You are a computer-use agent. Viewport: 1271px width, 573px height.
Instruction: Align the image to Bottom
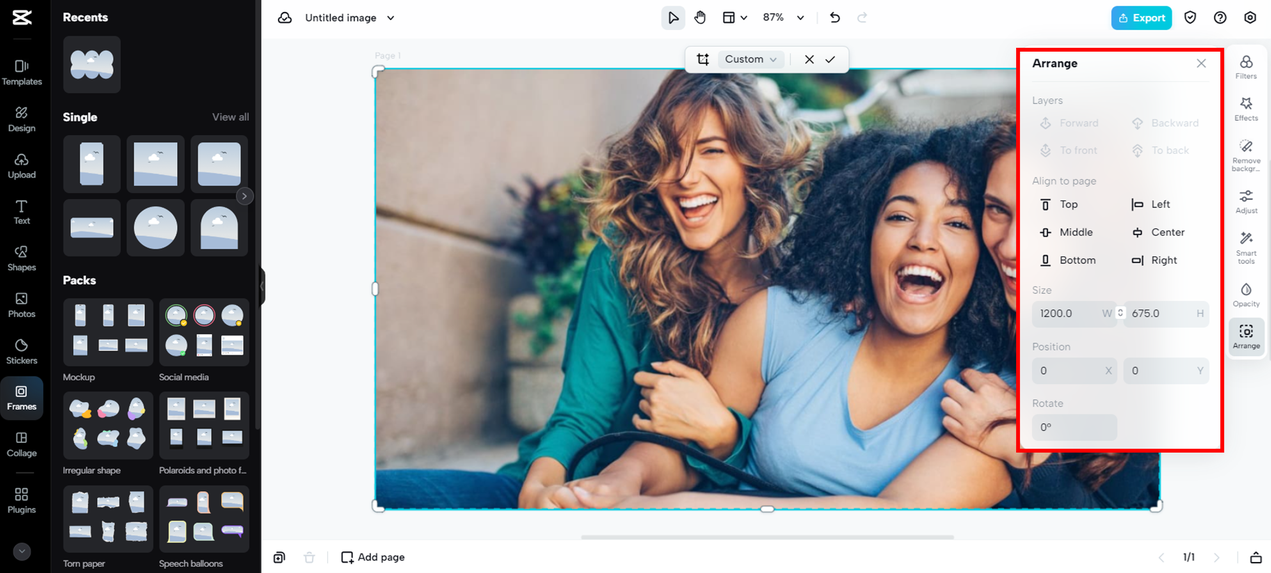coord(1067,260)
